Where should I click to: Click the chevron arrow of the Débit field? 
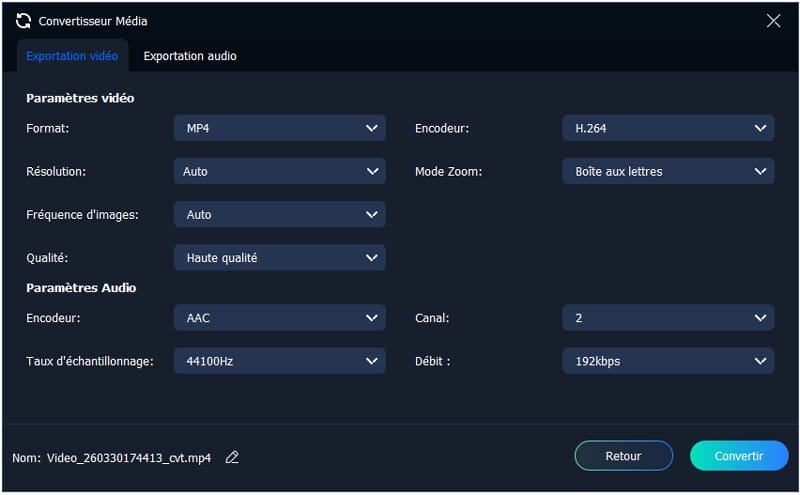point(759,361)
